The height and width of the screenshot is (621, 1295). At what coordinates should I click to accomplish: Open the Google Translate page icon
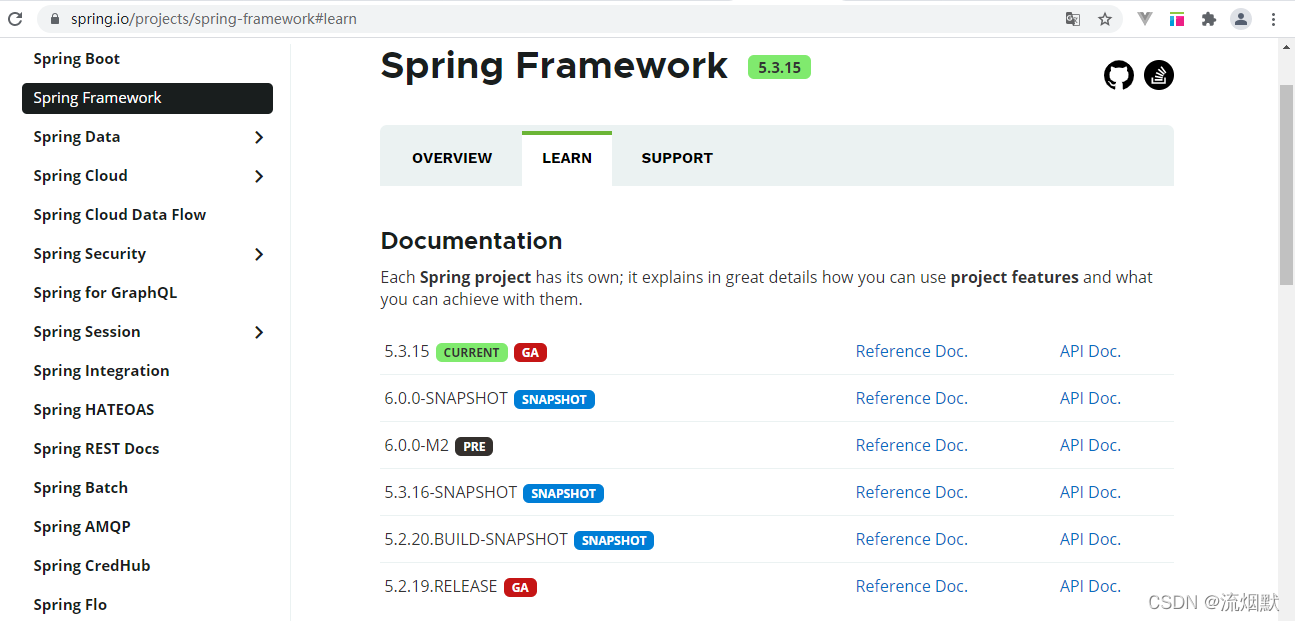(x=1073, y=19)
